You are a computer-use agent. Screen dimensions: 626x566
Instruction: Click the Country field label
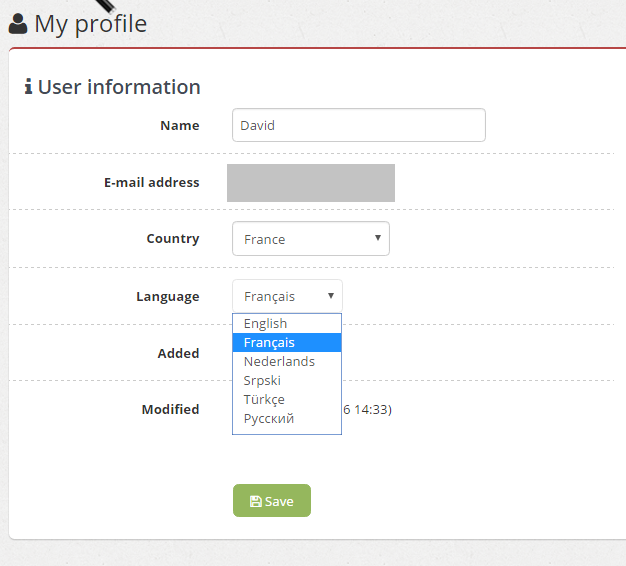click(173, 238)
